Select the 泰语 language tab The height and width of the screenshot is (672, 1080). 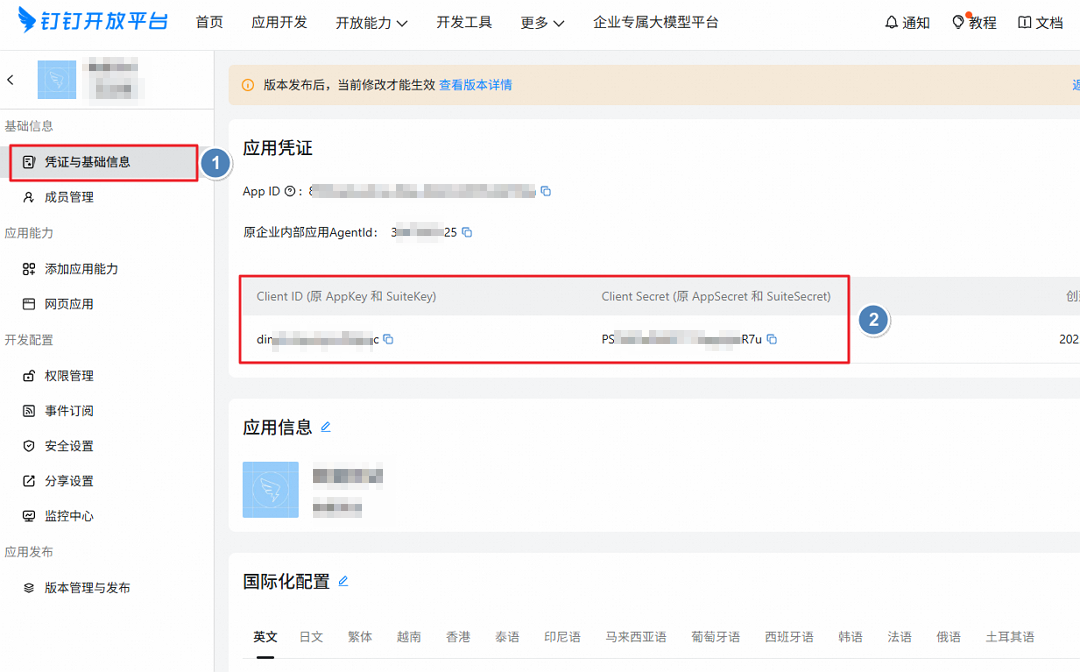(x=507, y=637)
